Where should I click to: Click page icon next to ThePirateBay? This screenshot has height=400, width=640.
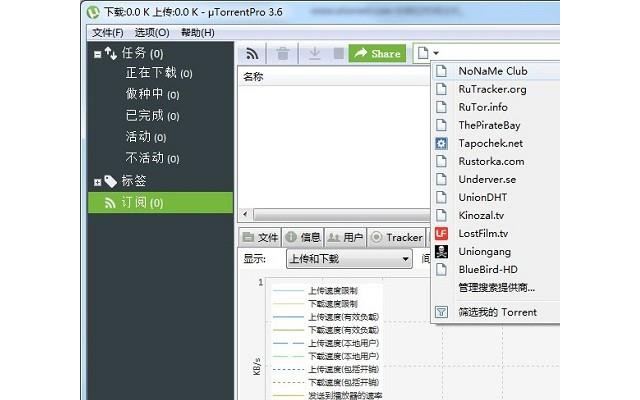pyautogui.click(x=441, y=125)
